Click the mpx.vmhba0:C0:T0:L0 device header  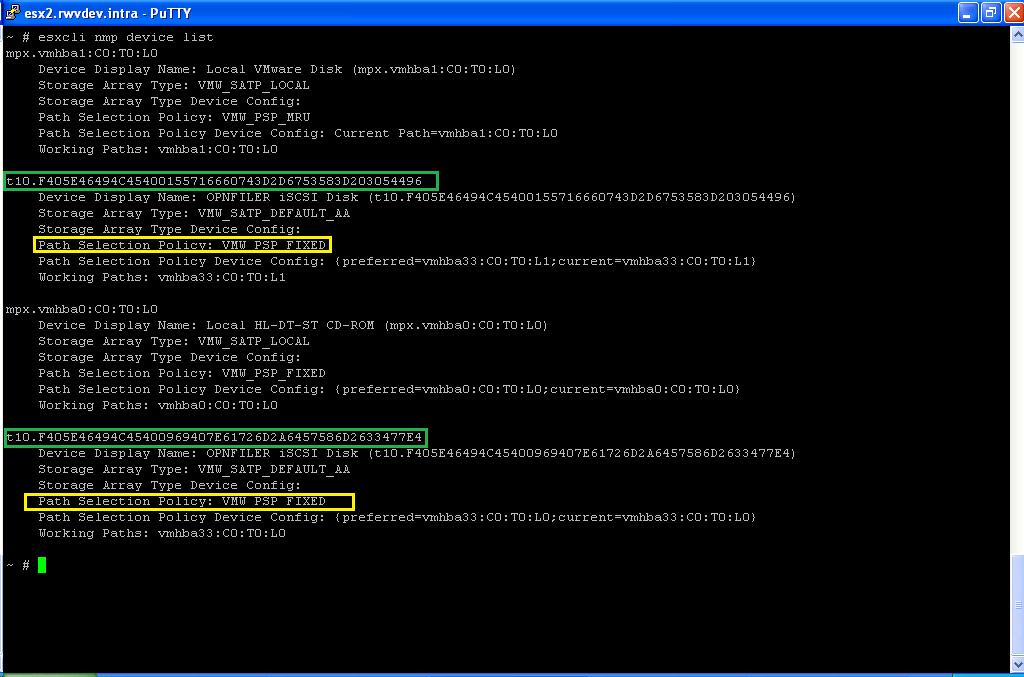(x=82, y=309)
